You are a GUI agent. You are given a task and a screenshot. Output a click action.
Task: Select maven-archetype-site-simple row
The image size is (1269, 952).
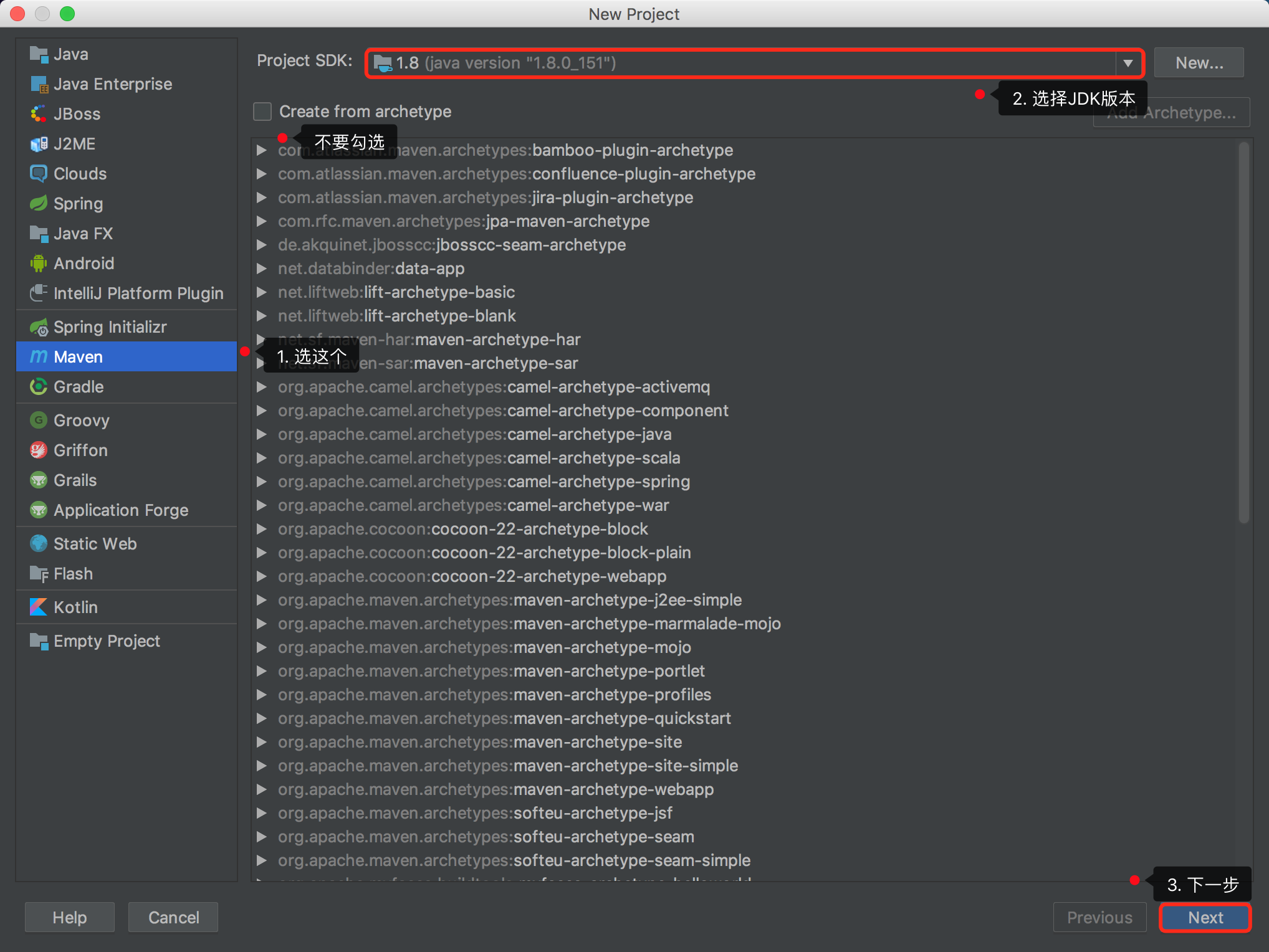(x=745, y=766)
